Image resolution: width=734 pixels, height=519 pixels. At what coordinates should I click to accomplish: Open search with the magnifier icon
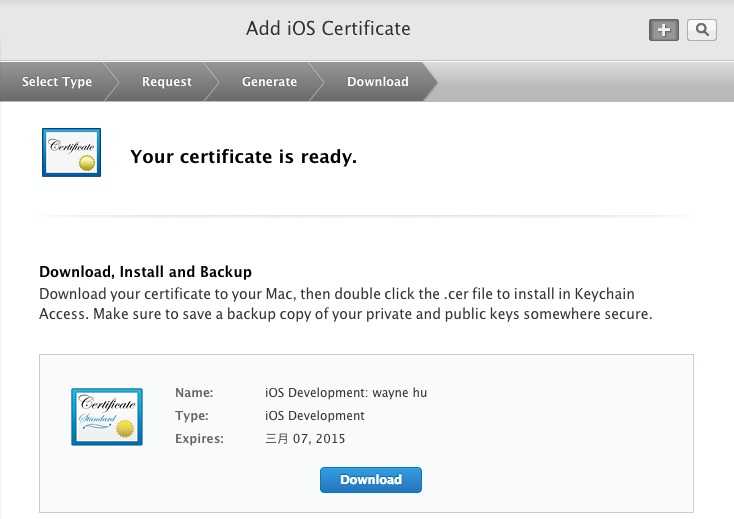[702, 30]
